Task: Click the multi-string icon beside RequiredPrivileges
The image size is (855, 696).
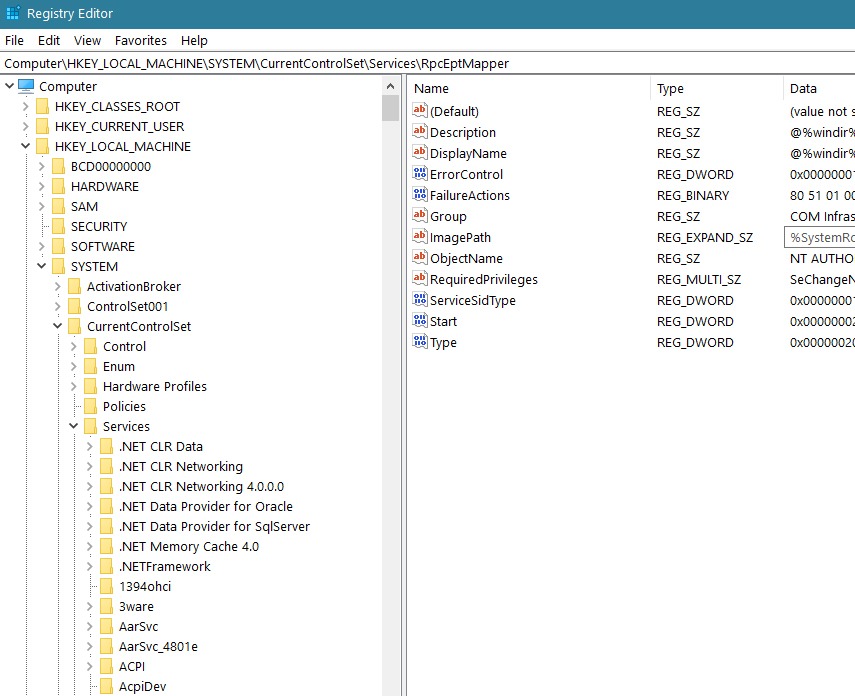Action: 420,279
